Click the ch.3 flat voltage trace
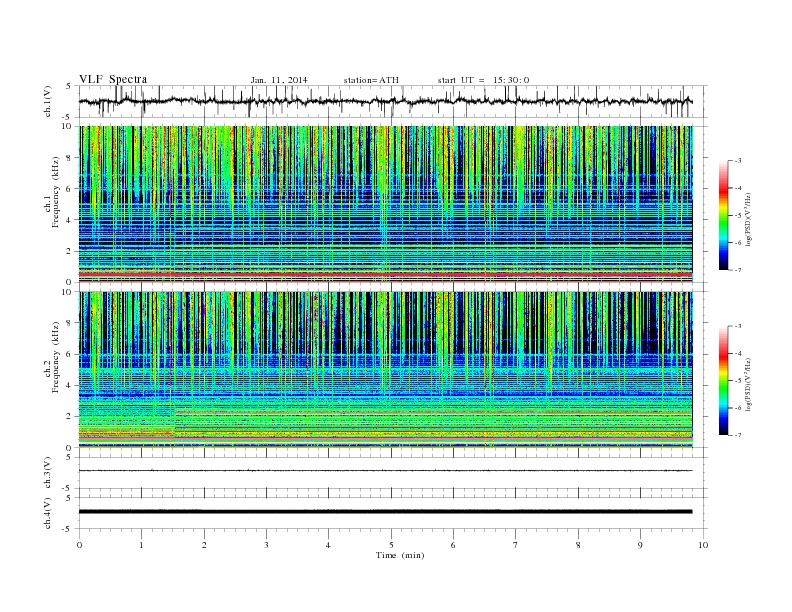Viewport: 792px width, 612px height. pyautogui.click(x=385, y=471)
